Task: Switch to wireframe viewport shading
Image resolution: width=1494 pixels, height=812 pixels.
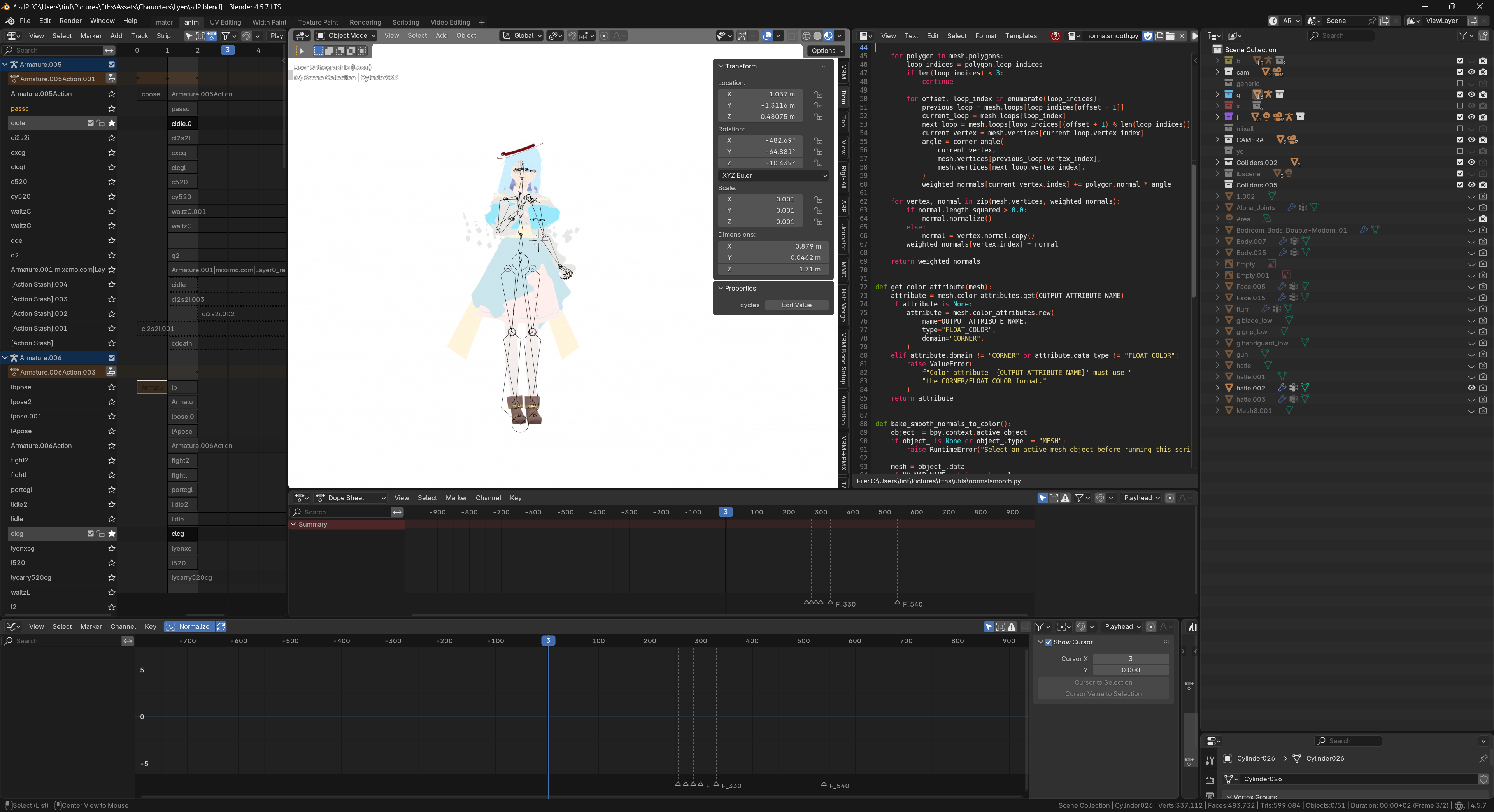Action: pyautogui.click(x=806, y=36)
